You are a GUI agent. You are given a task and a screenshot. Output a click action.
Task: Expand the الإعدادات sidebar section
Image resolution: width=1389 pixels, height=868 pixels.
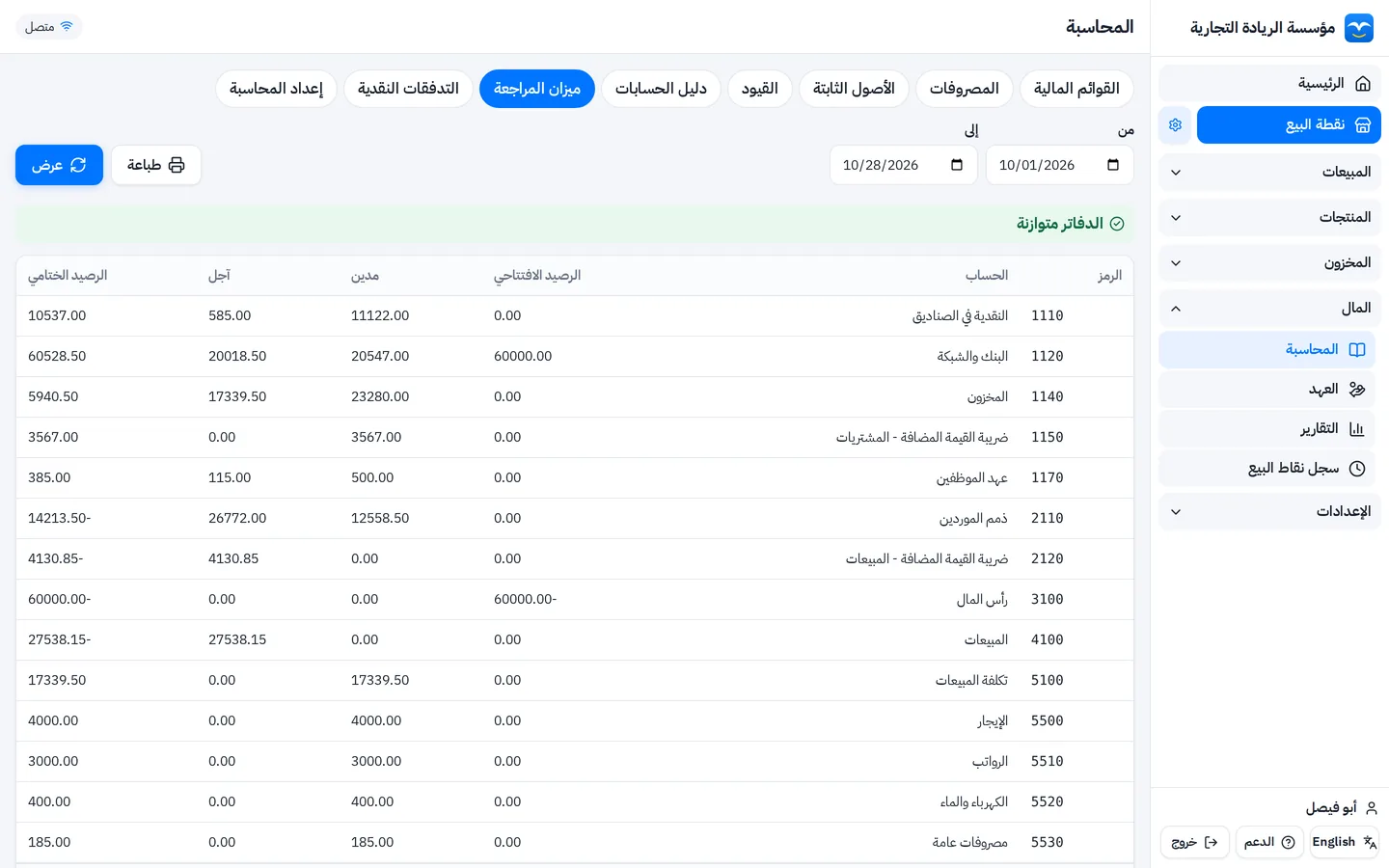1269,512
